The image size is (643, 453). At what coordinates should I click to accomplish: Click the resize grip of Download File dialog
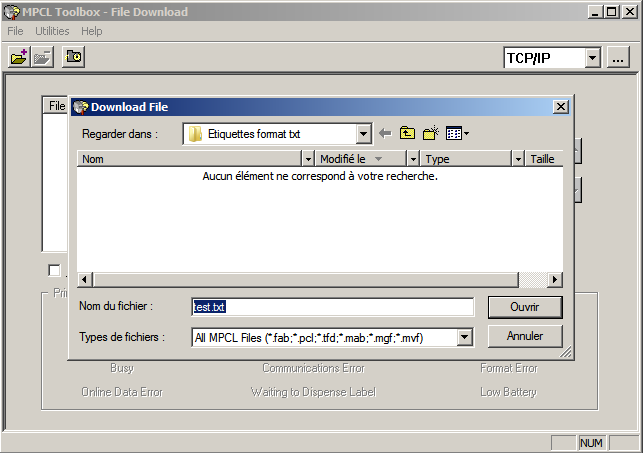tap(566, 352)
